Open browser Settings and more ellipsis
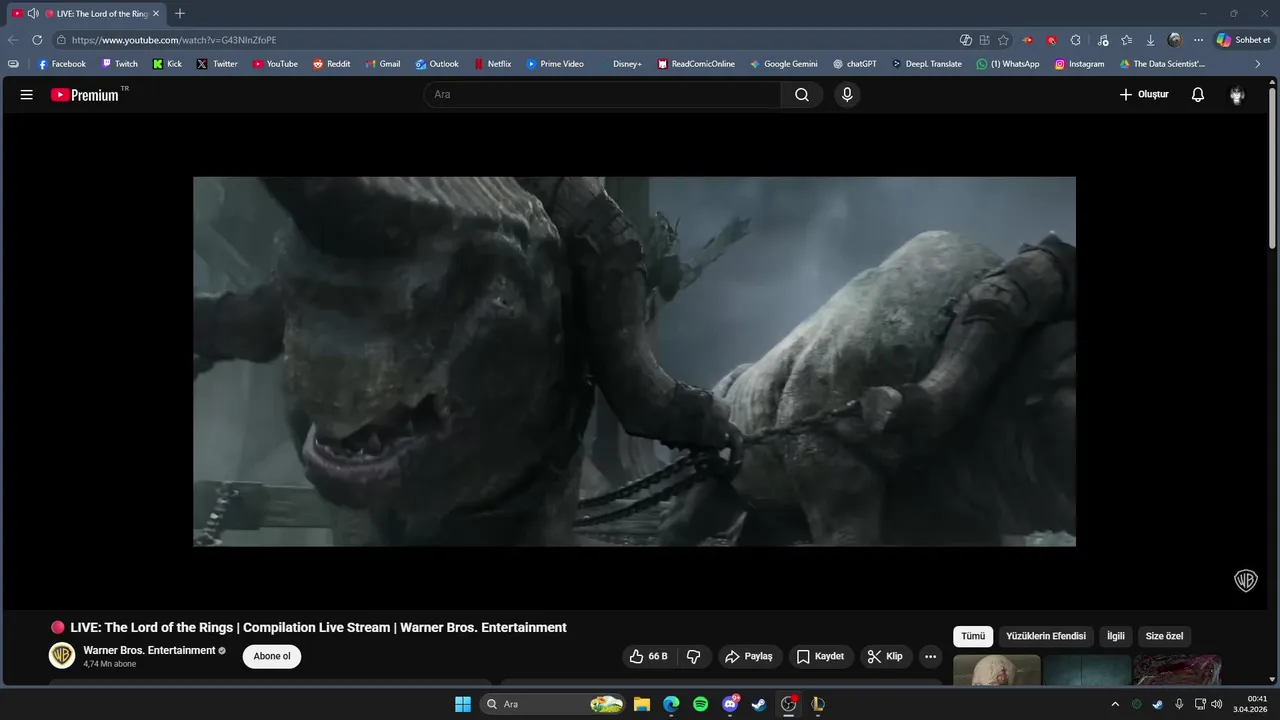The height and width of the screenshot is (720, 1280). pos(1199,40)
